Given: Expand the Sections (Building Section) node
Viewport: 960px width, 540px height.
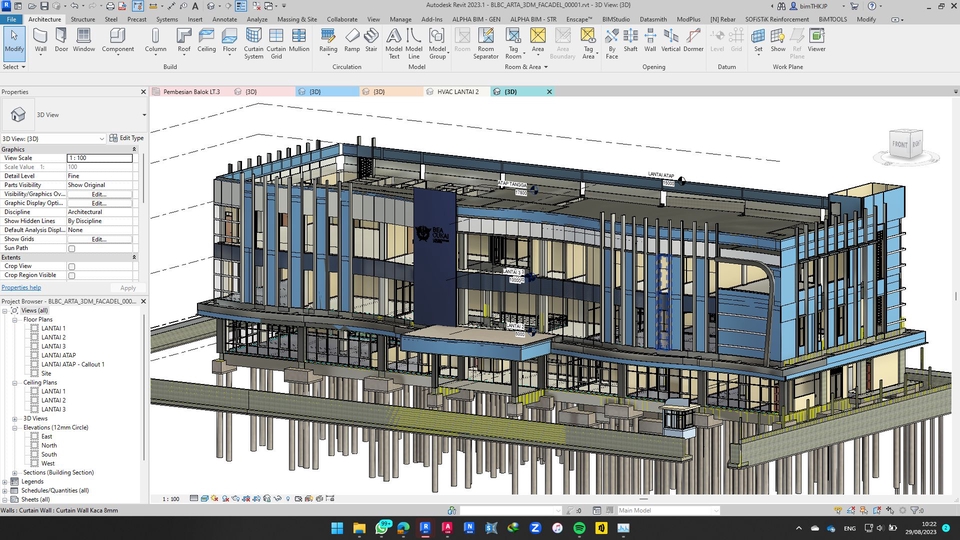Looking at the screenshot, I should tap(15, 473).
